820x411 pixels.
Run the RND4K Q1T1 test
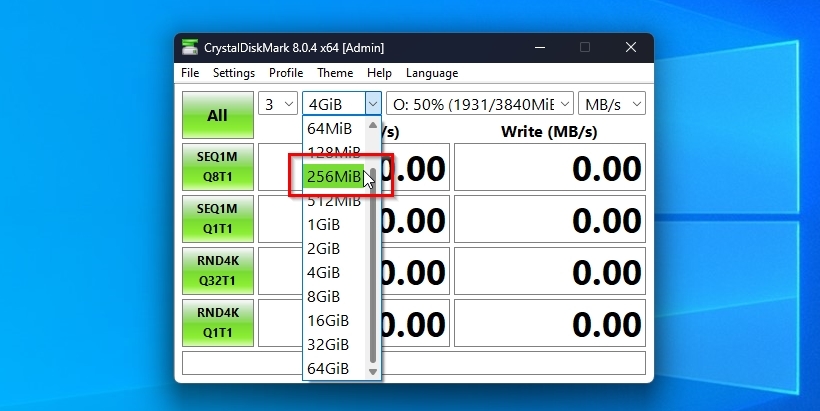218,323
